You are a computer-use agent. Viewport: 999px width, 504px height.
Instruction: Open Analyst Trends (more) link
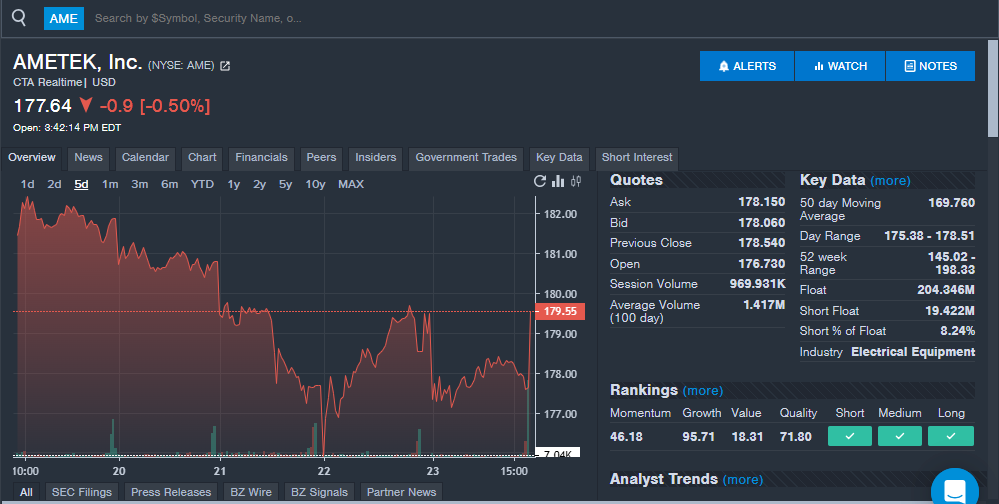743,479
